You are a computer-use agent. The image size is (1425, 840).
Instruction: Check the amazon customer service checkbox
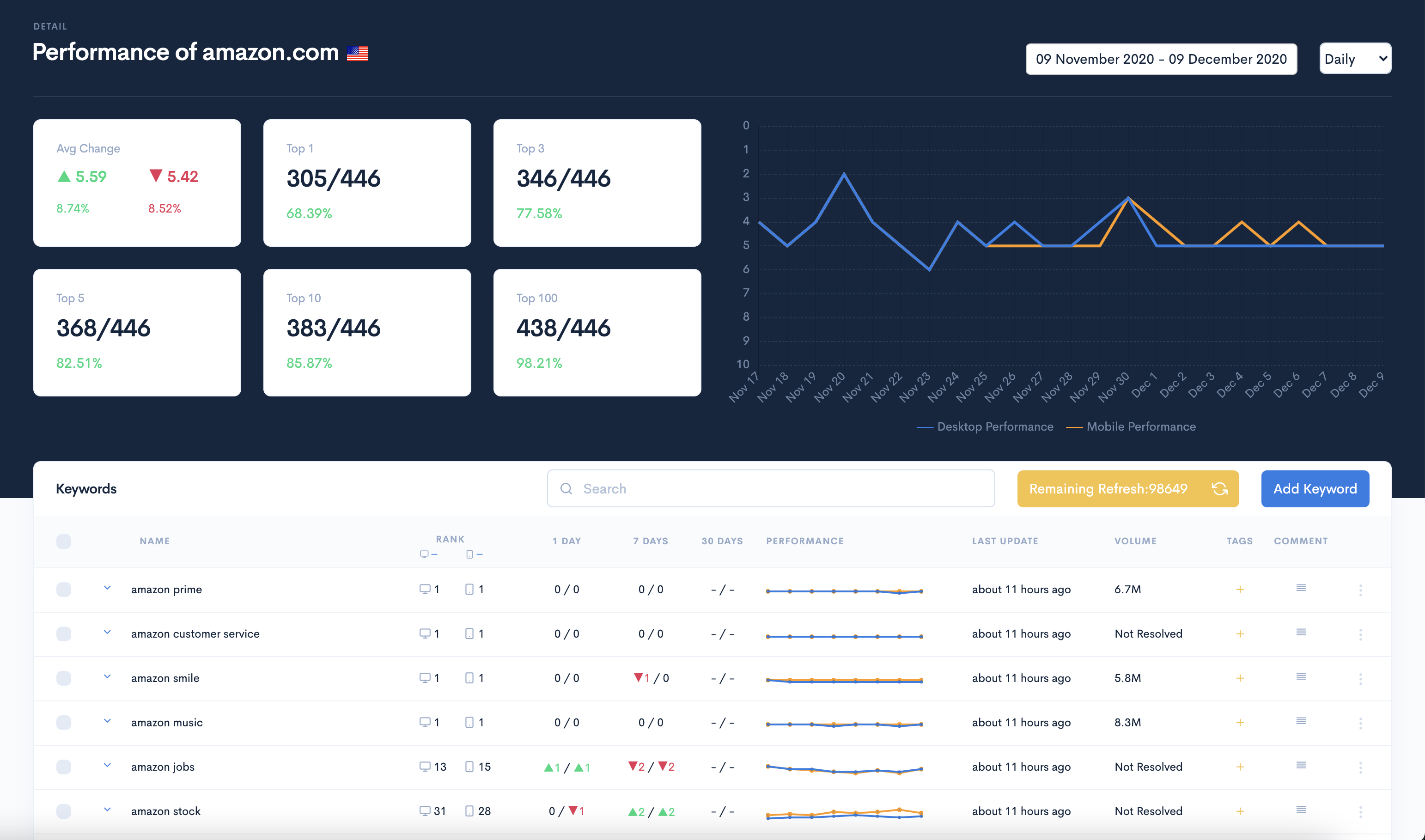[x=63, y=633]
